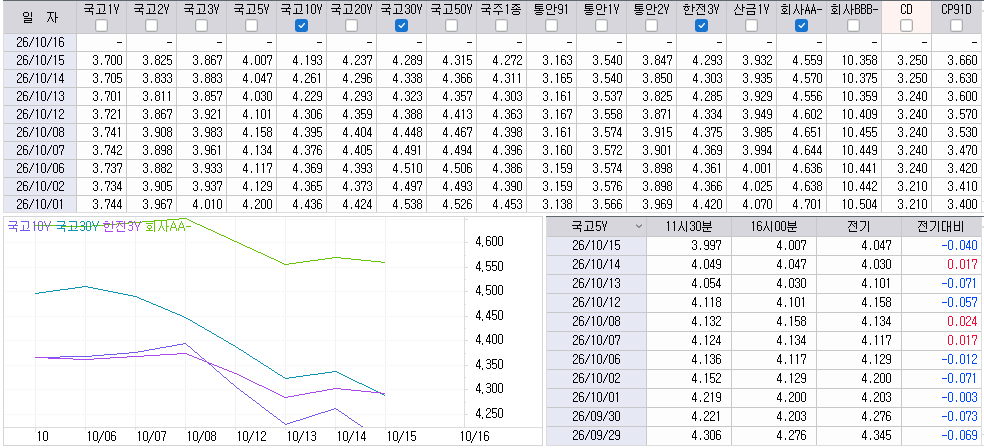Uncheck the 국고10Y checkbox
Screen dimensions: 984x448
[x=301, y=26]
